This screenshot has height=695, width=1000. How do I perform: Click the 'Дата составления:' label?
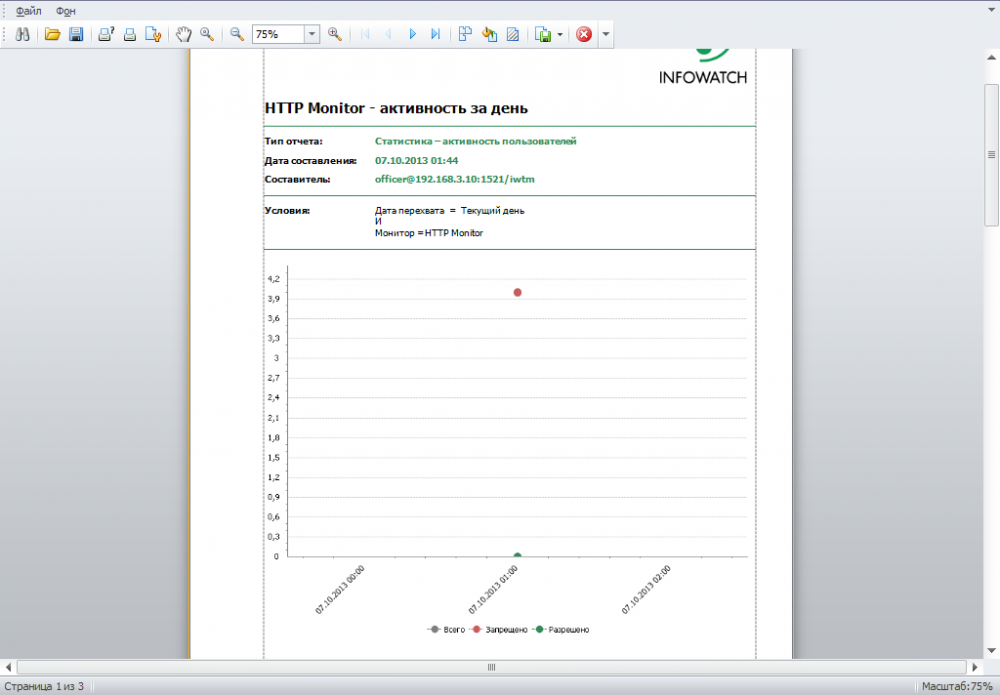pyautogui.click(x=311, y=160)
